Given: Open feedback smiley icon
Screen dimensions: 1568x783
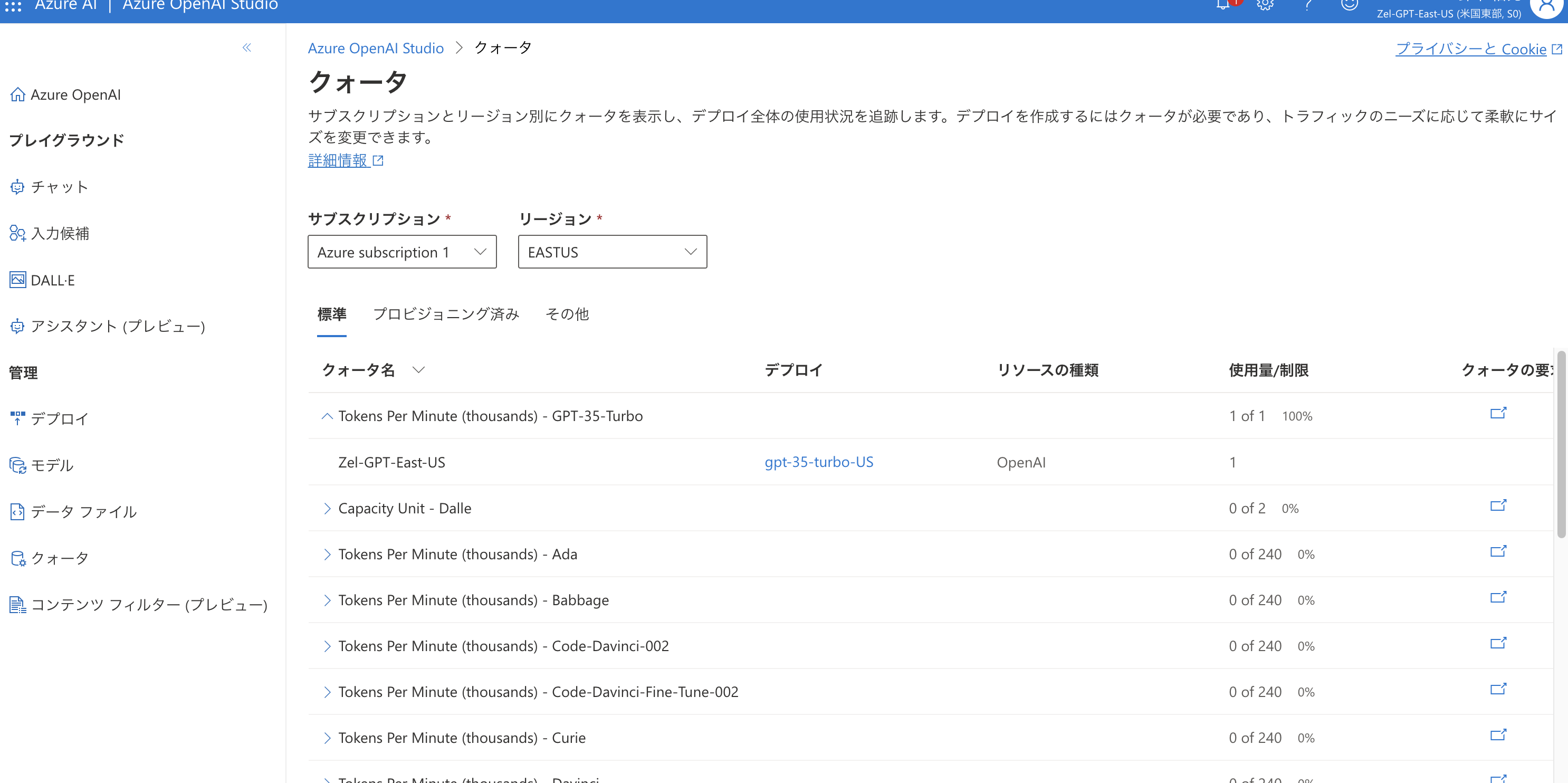Looking at the screenshot, I should pyautogui.click(x=1350, y=5).
